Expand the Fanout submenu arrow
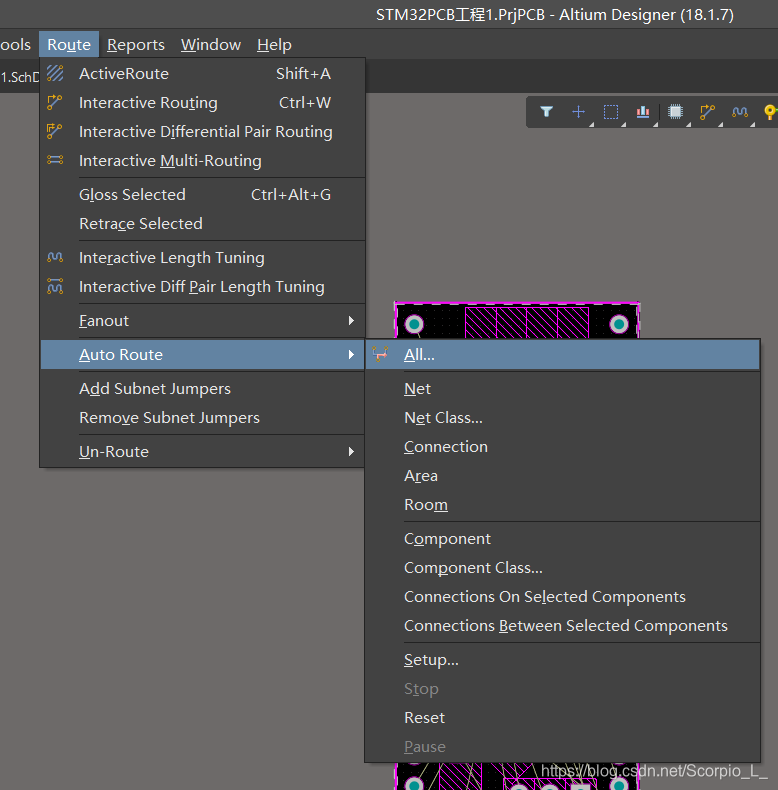 (x=351, y=320)
